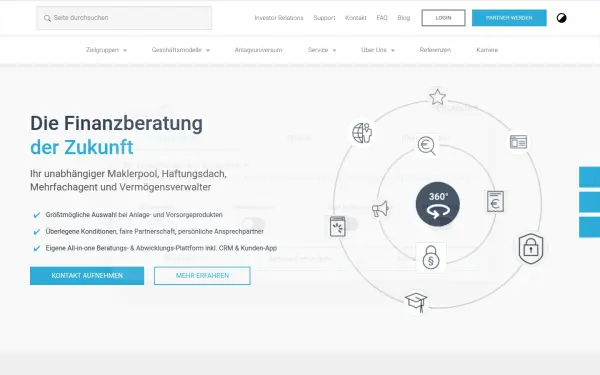Open the Blog link
This screenshot has width=600, height=375.
pos(404,18)
